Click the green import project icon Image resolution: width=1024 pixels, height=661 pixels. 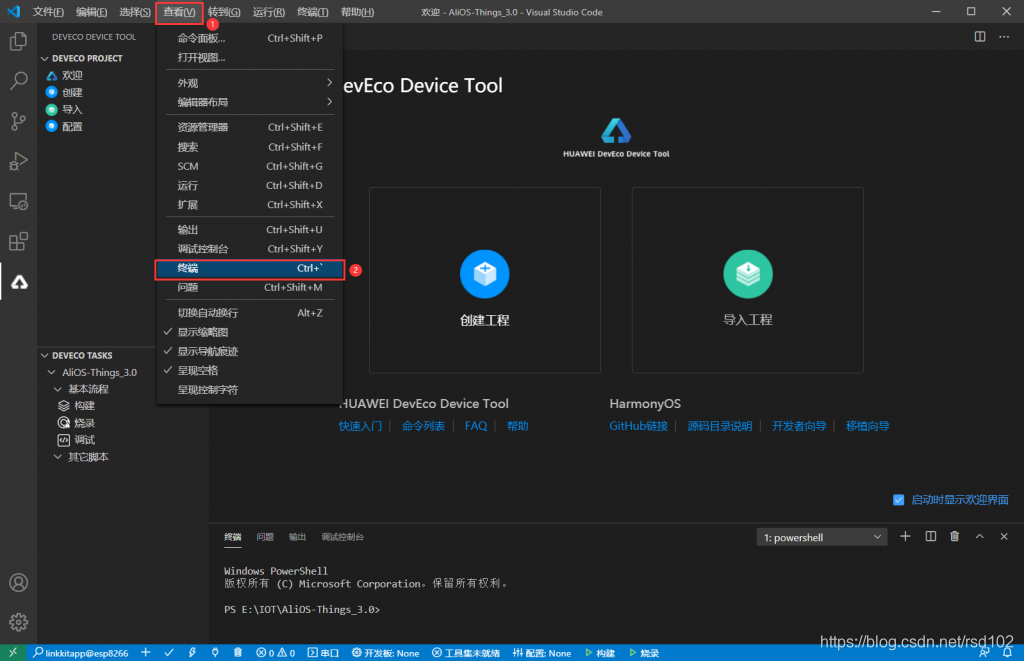point(748,274)
